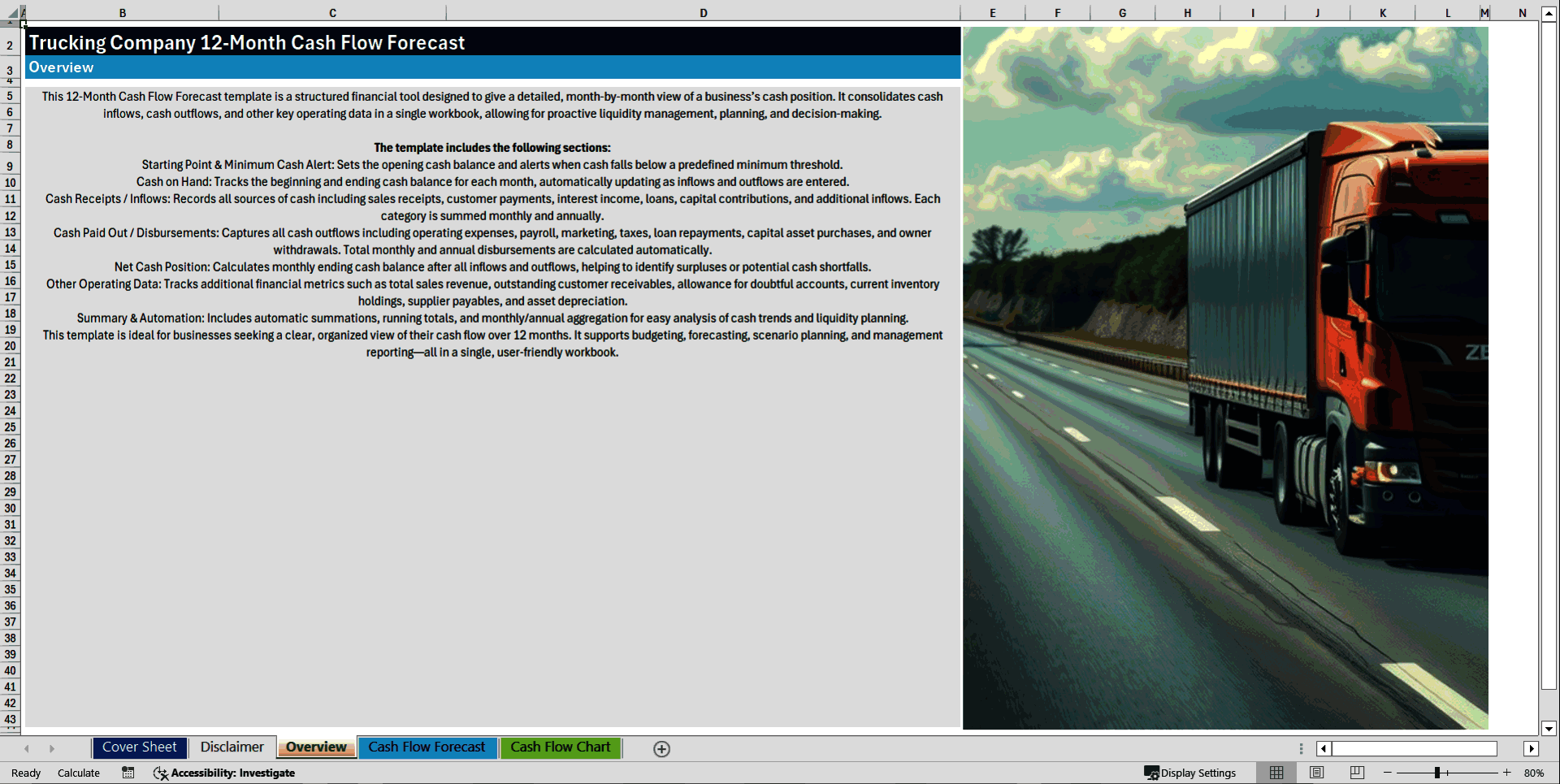
Task: Toggle Calculate mode in the status bar
Action: point(77,773)
